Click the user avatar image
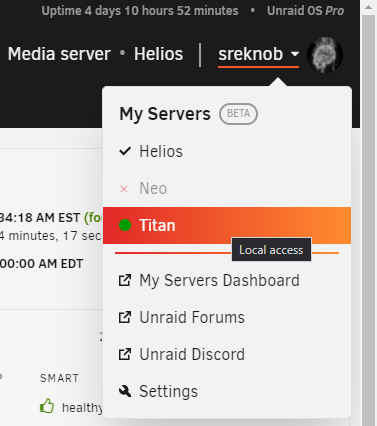This screenshot has height=426, width=377. 325,55
